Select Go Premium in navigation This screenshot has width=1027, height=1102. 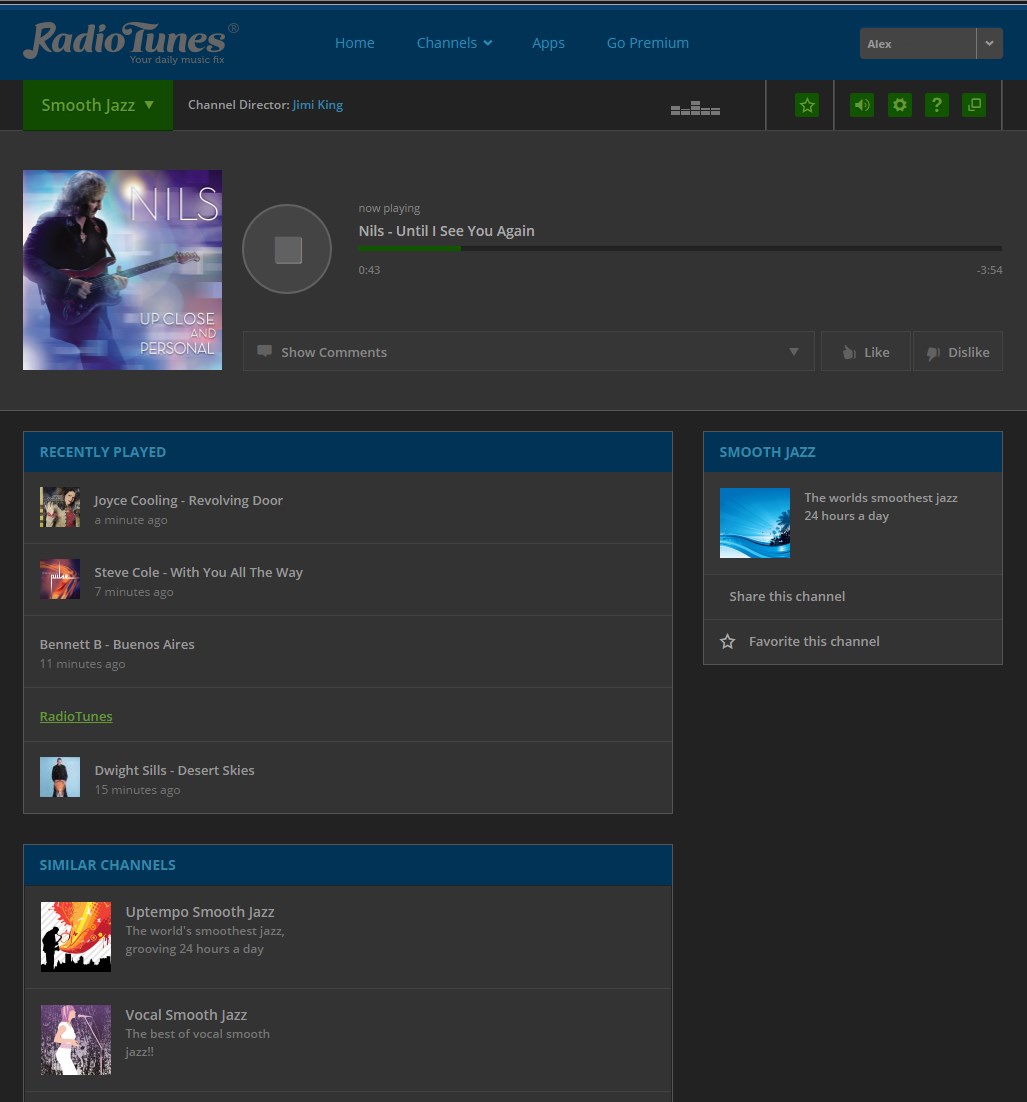pyautogui.click(x=647, y=43)
